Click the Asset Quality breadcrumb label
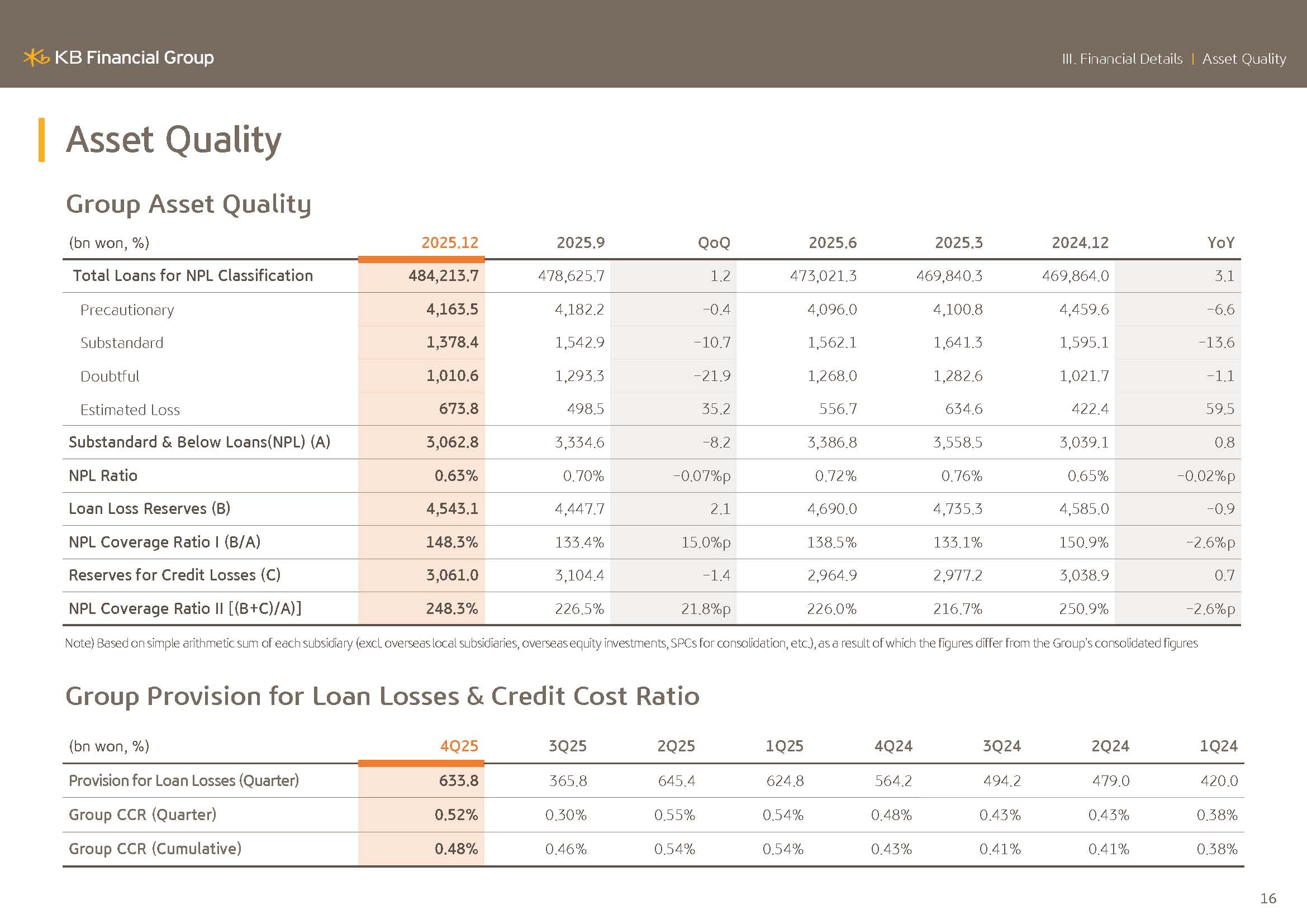 coord(1244,59)
